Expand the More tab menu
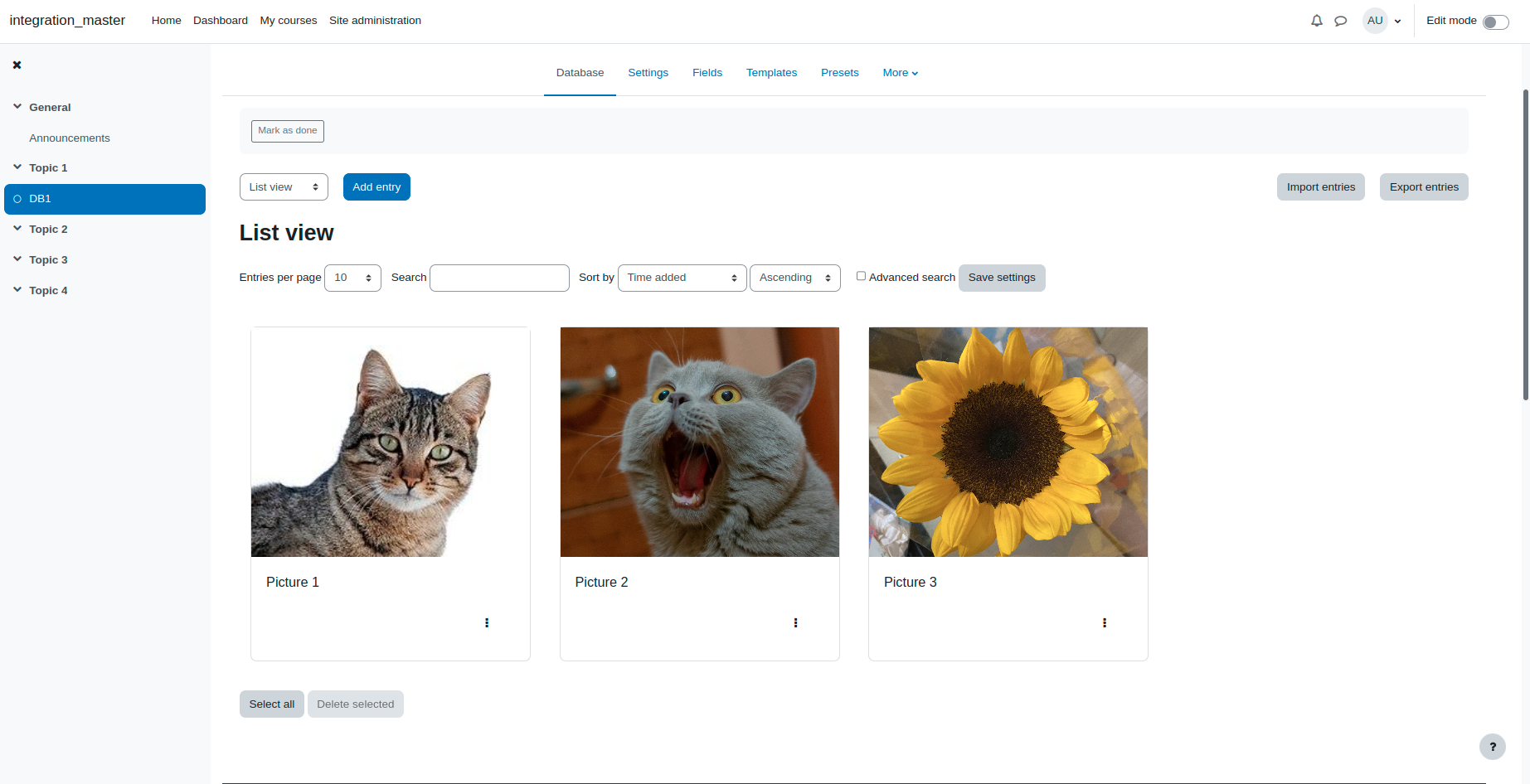Screen dimensions: 1530x784 click(x=900, y=73)
